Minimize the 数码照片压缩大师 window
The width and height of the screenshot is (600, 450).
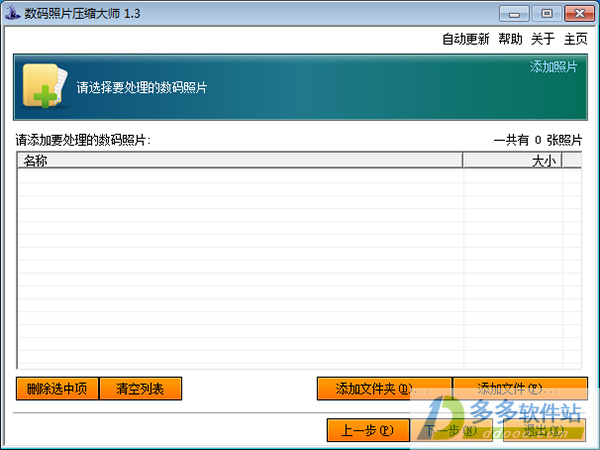(514, 14)
